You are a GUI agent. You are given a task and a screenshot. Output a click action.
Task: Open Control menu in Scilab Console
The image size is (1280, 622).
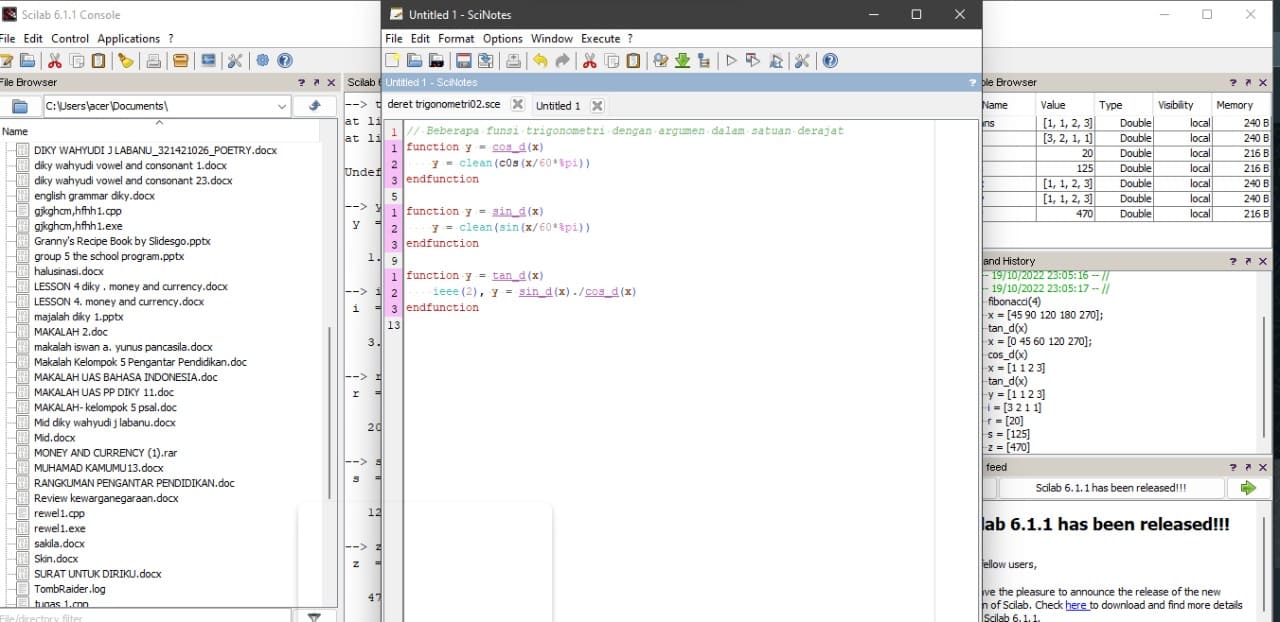point(70,38)
